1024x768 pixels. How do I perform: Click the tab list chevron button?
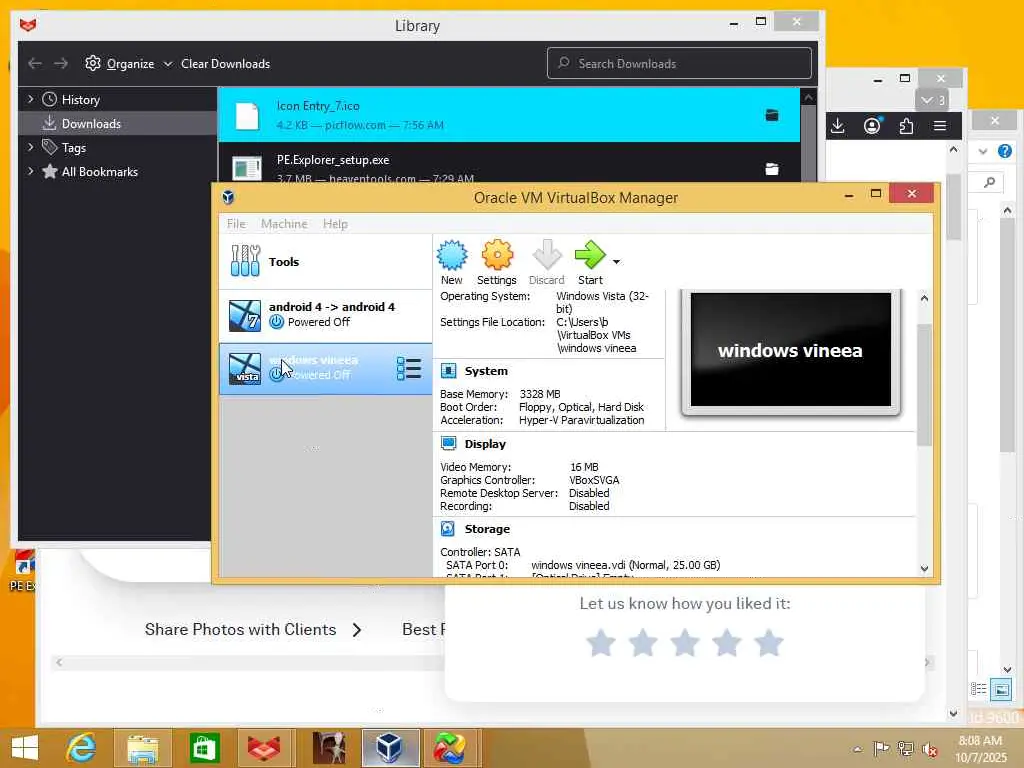[x=933, y=100]
